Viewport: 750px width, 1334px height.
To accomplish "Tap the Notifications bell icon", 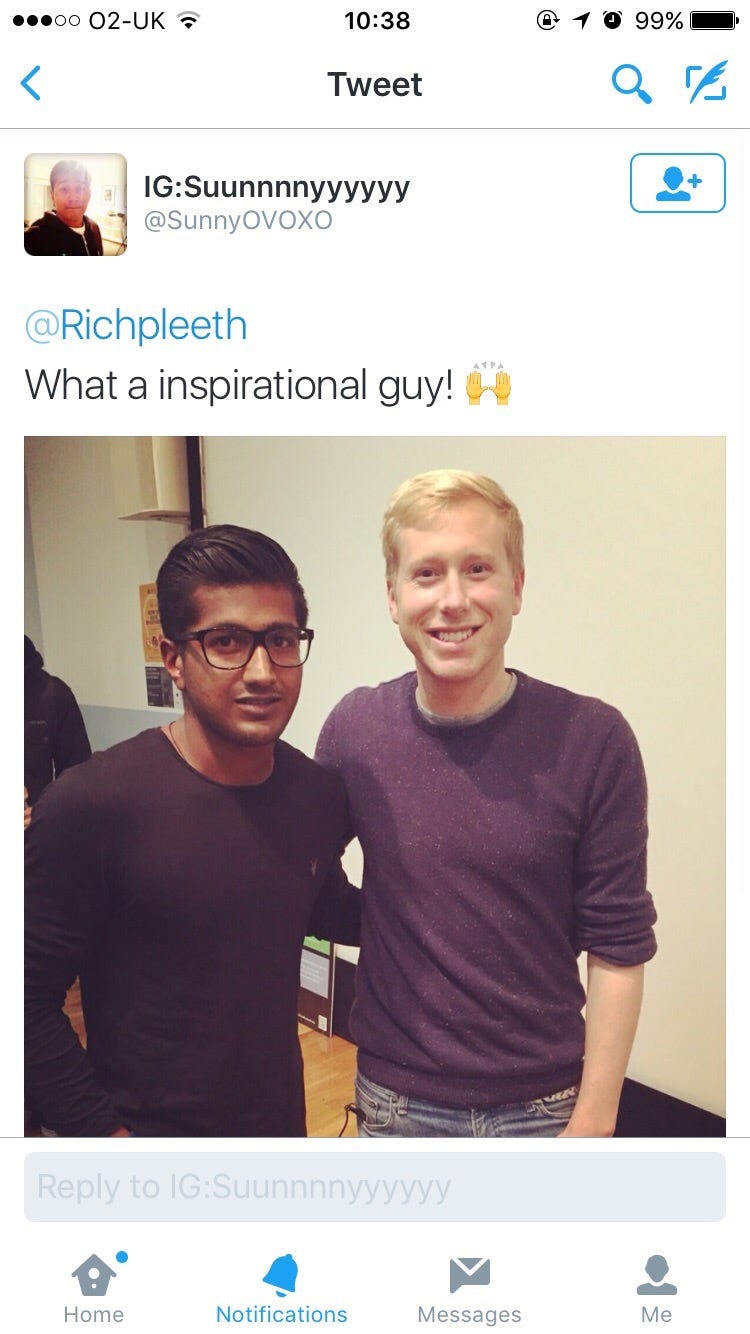I will (x=281, y=1274).
